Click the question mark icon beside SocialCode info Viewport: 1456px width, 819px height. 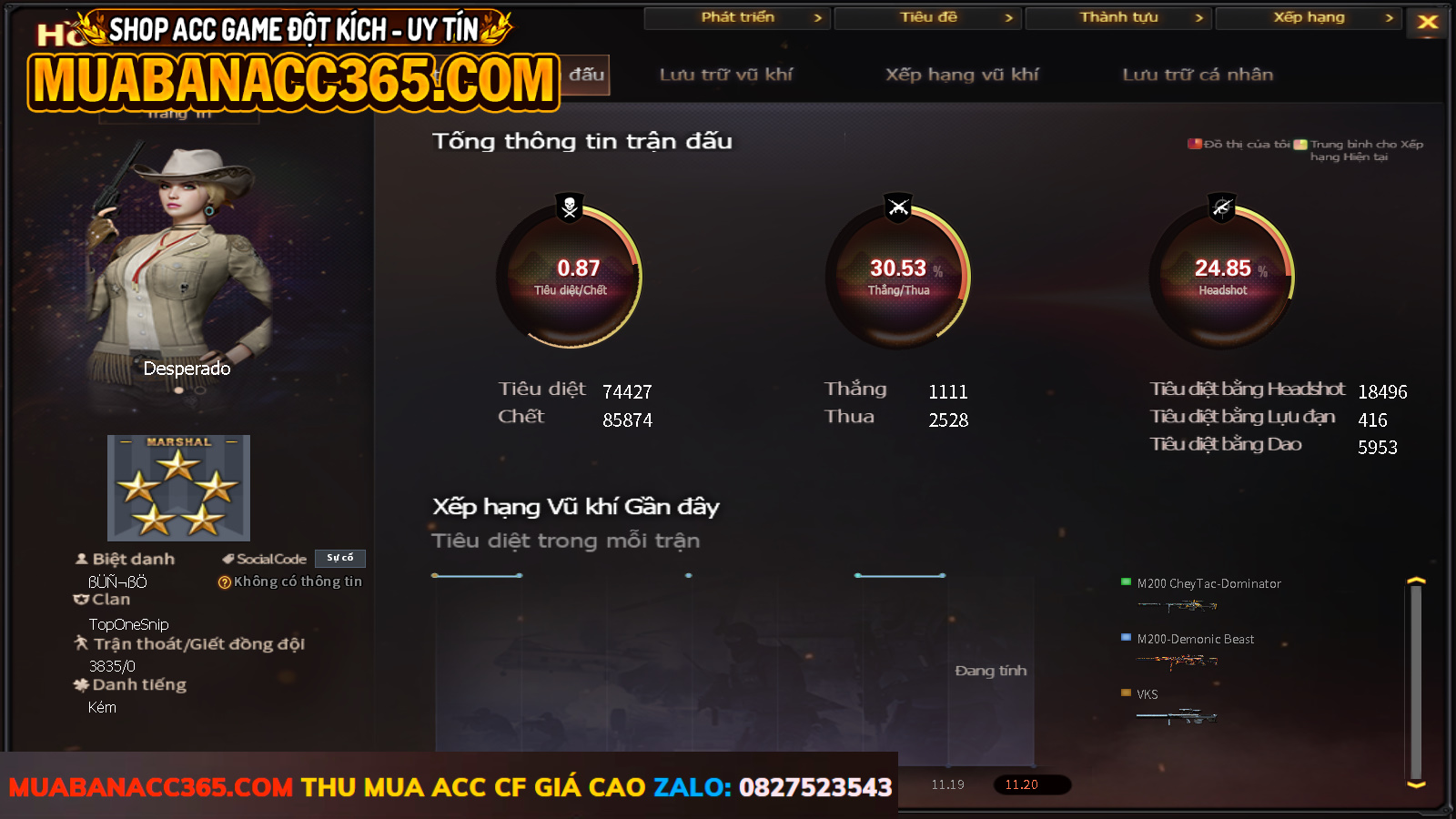[x=224, y=582]
